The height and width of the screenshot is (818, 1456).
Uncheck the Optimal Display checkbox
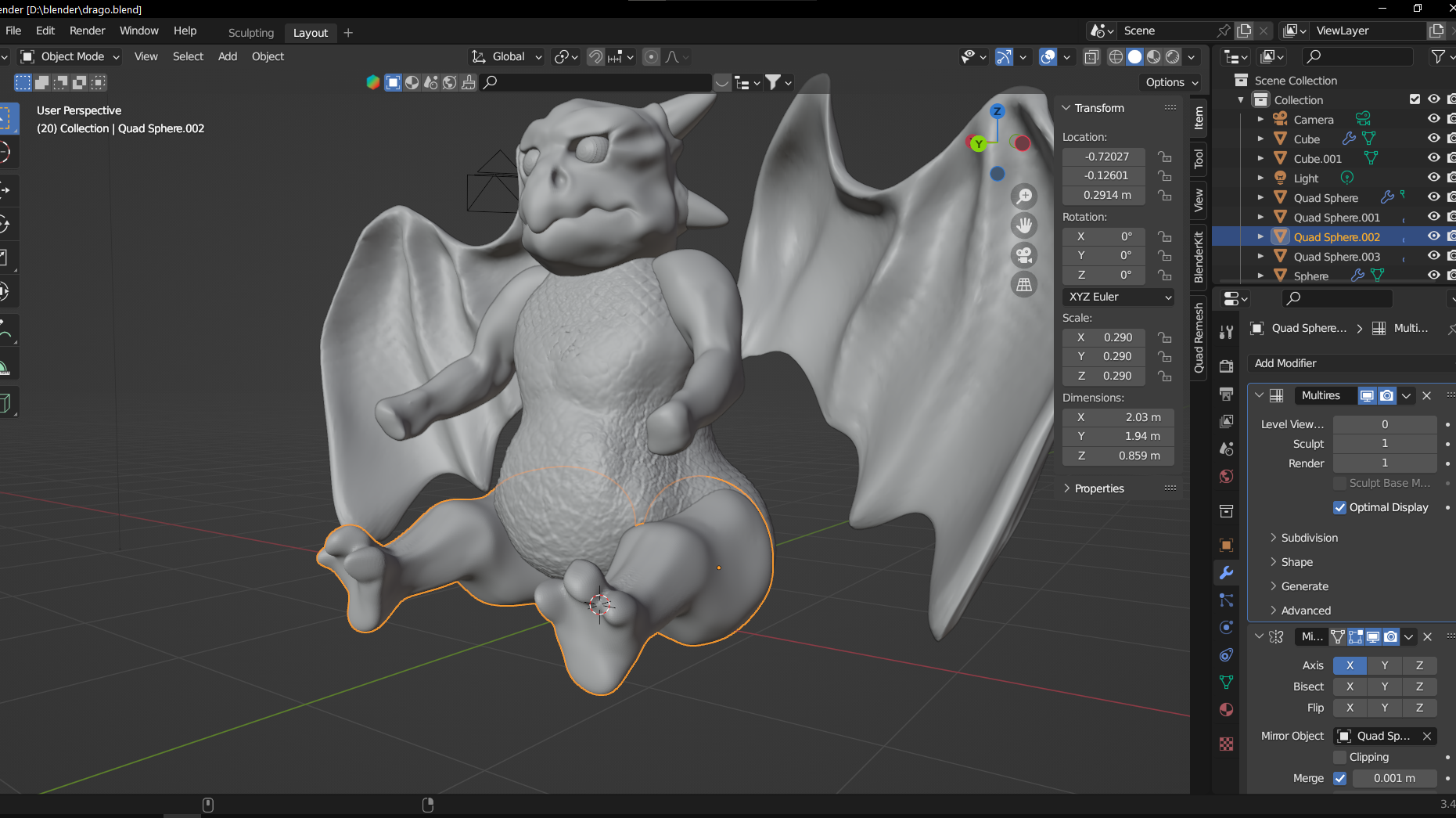tap(1339, 507)
